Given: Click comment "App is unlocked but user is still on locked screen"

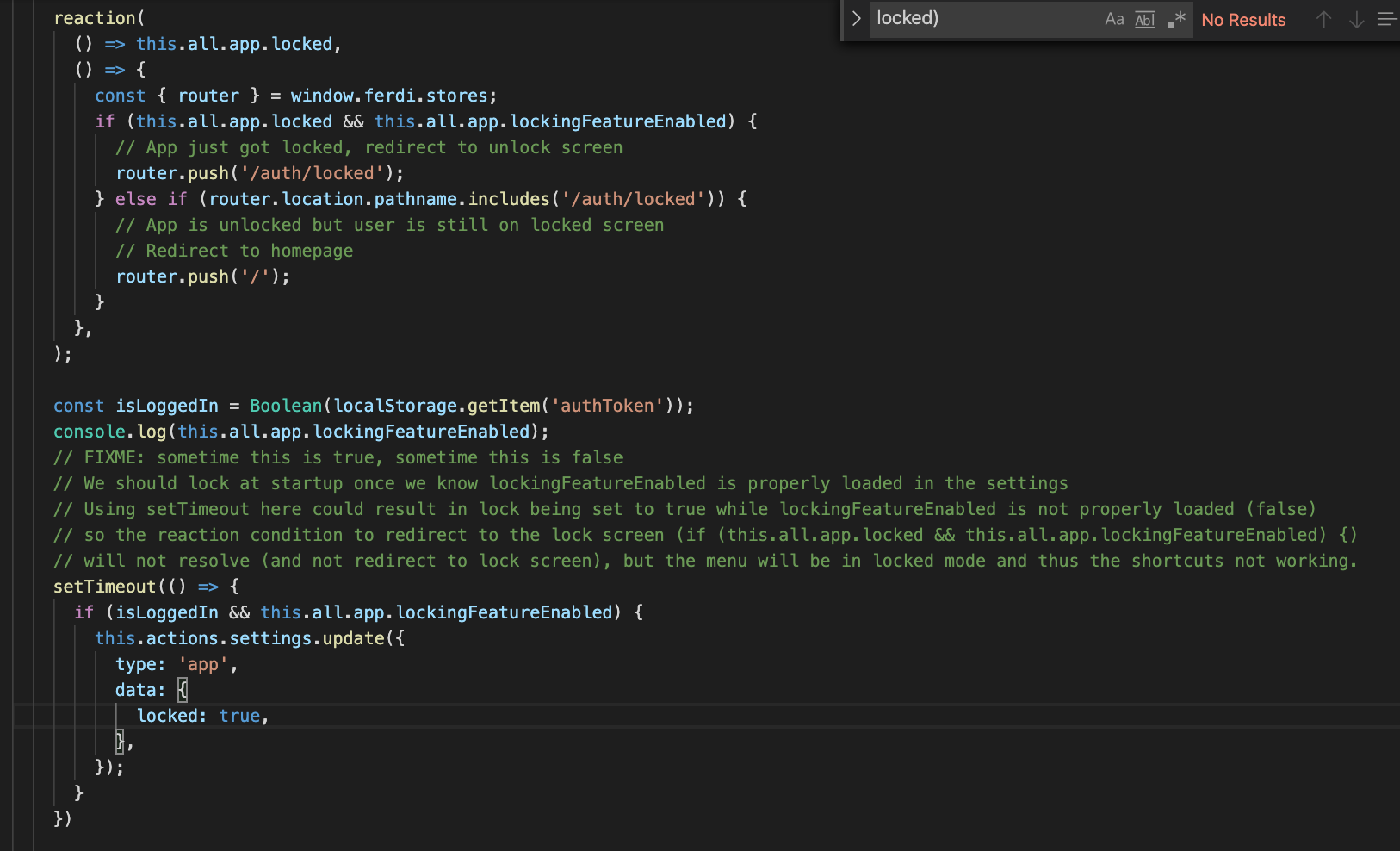Looking at the screenshot, I should click(x=390, y=225).
